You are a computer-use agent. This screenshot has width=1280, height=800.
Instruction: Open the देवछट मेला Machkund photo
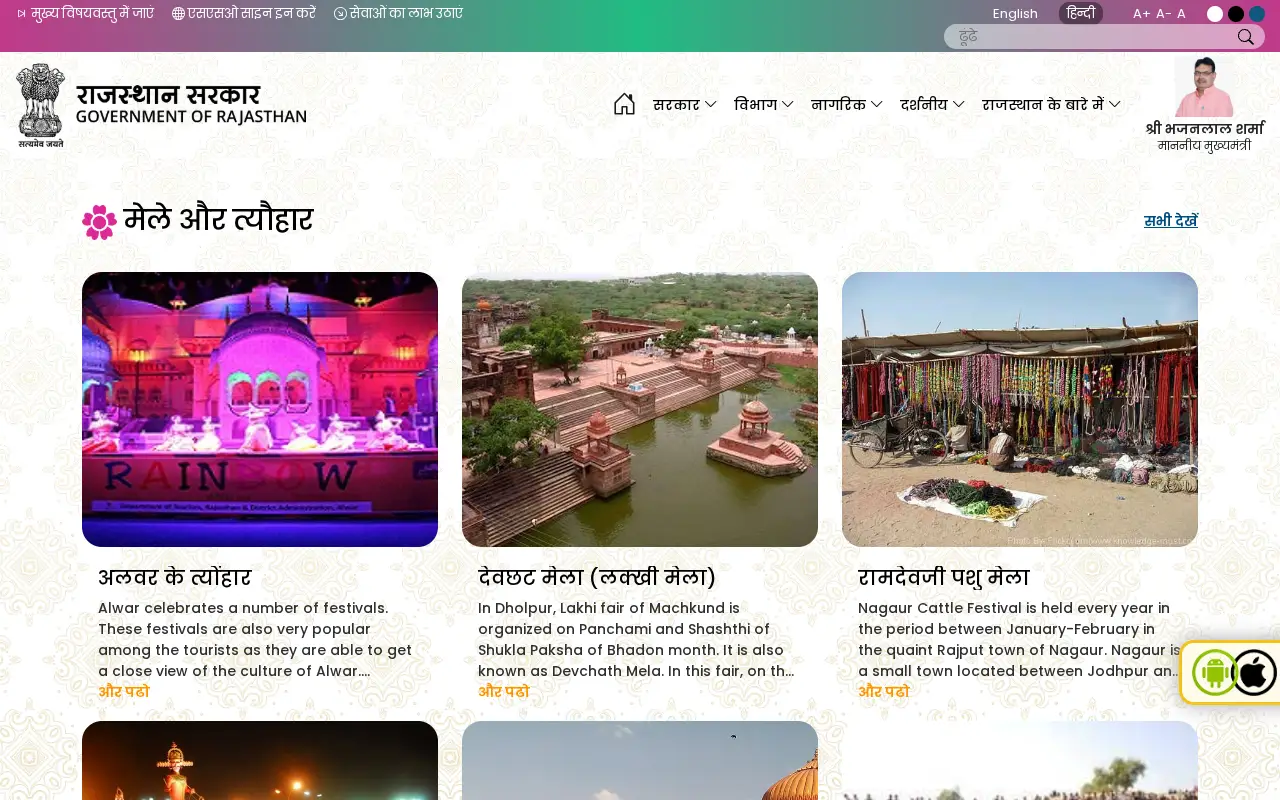tap(640, 409)
